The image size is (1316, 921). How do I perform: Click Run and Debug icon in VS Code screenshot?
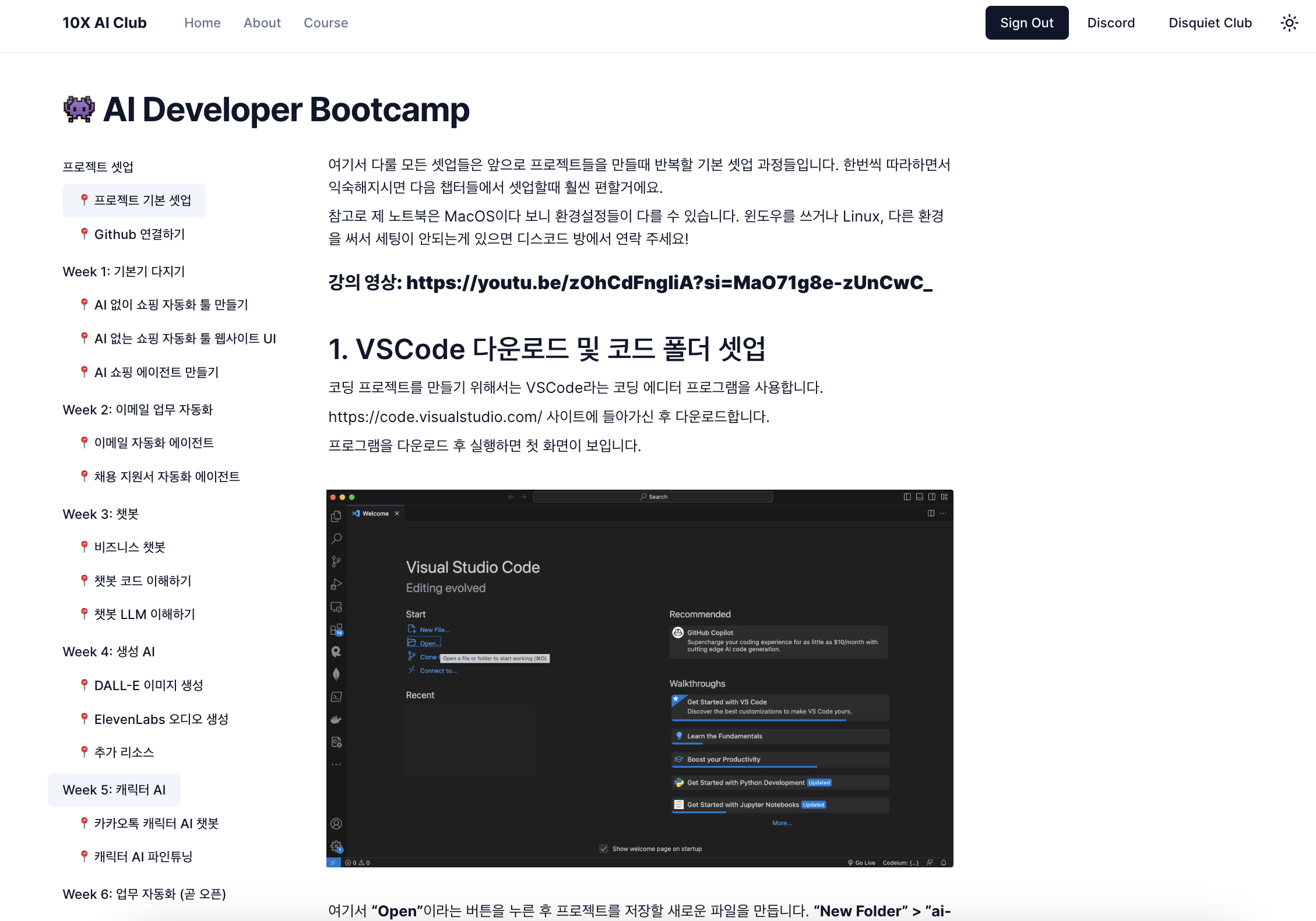tap(336, 584)
